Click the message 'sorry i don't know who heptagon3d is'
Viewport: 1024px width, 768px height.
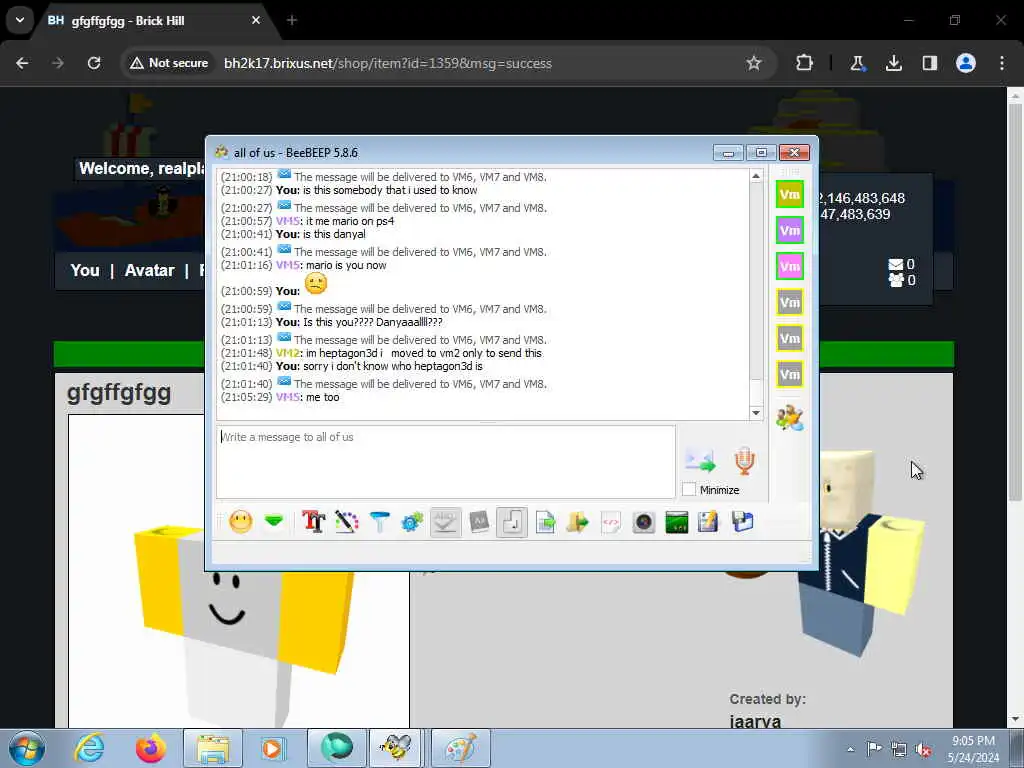point(392,366)
